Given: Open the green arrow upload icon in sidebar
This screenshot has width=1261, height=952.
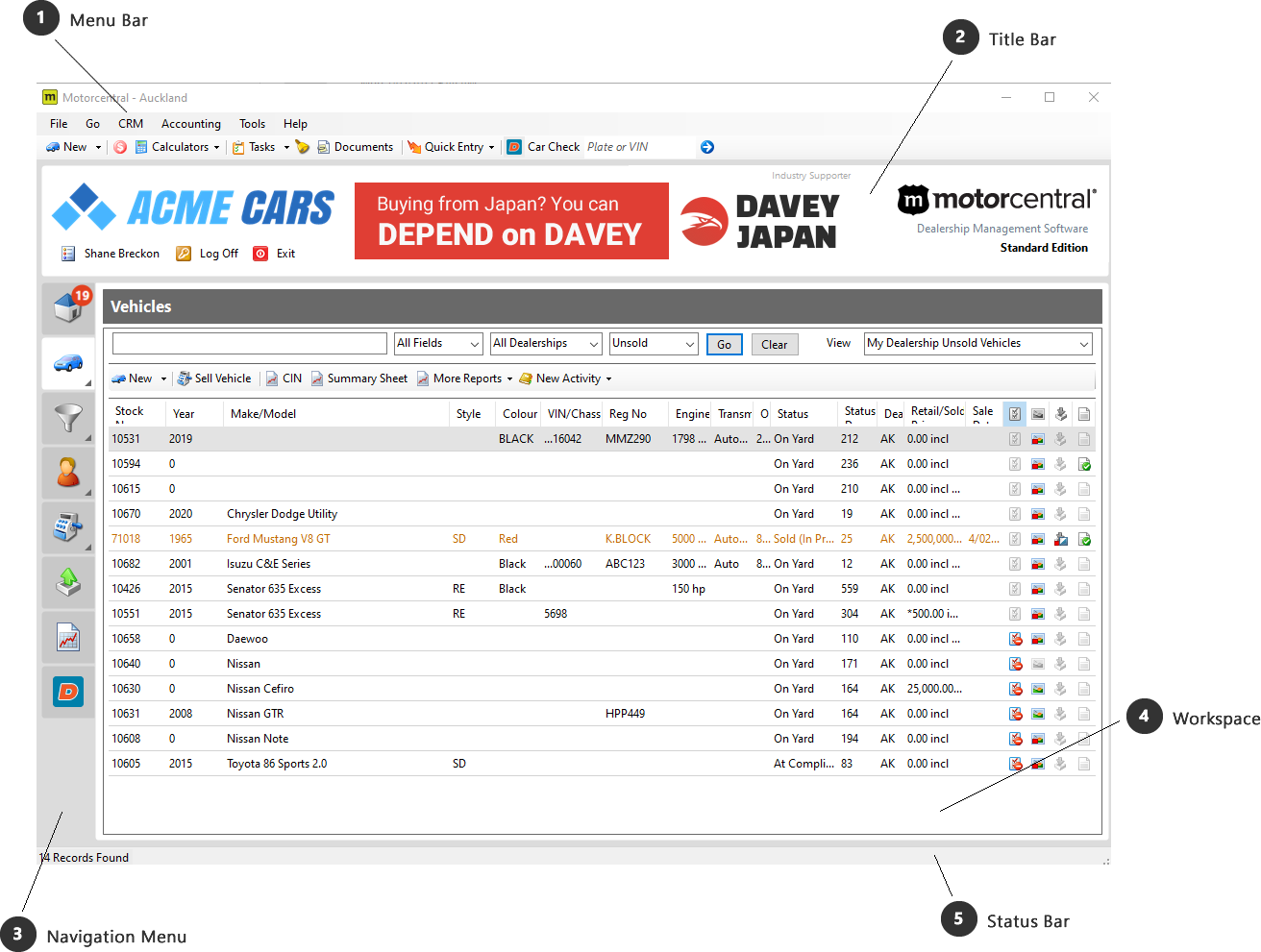Looking at the screenshot, I should click(x=68, y=582).
